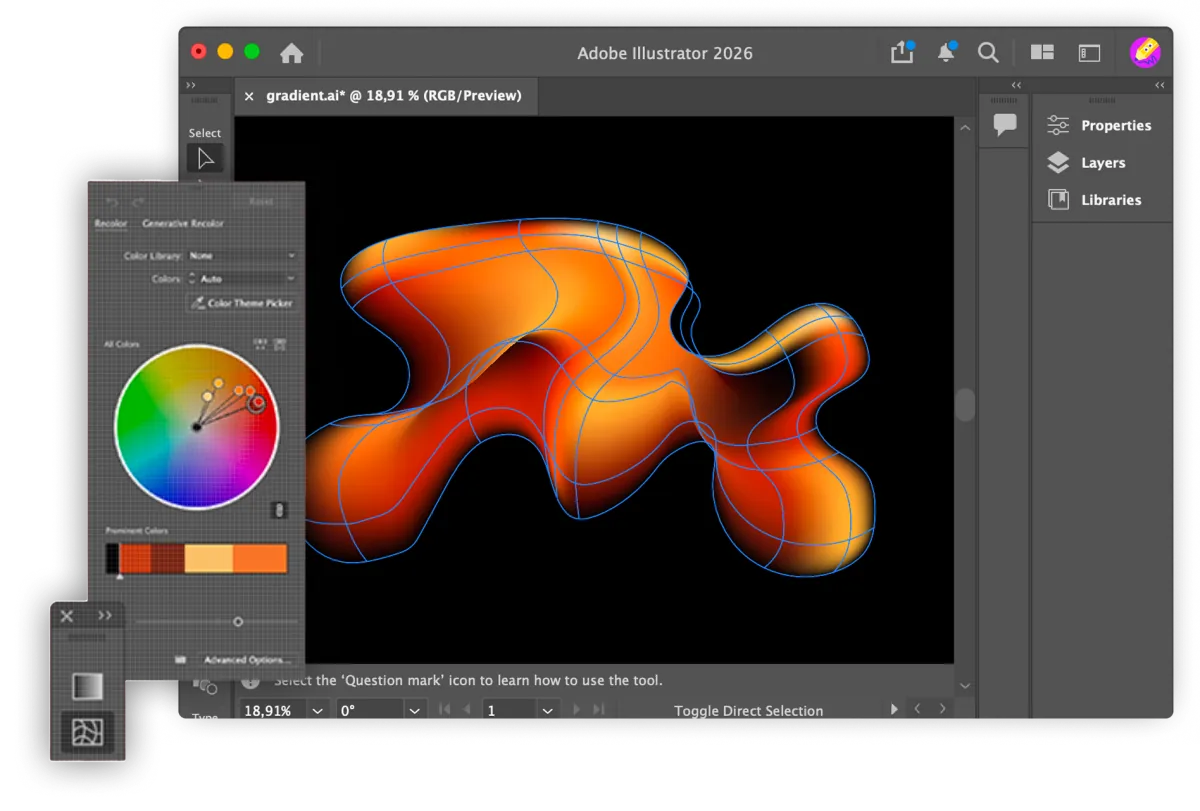Open the Layers panel
The width and height of the screenshot is (1200, 811).
(1102, 163)
